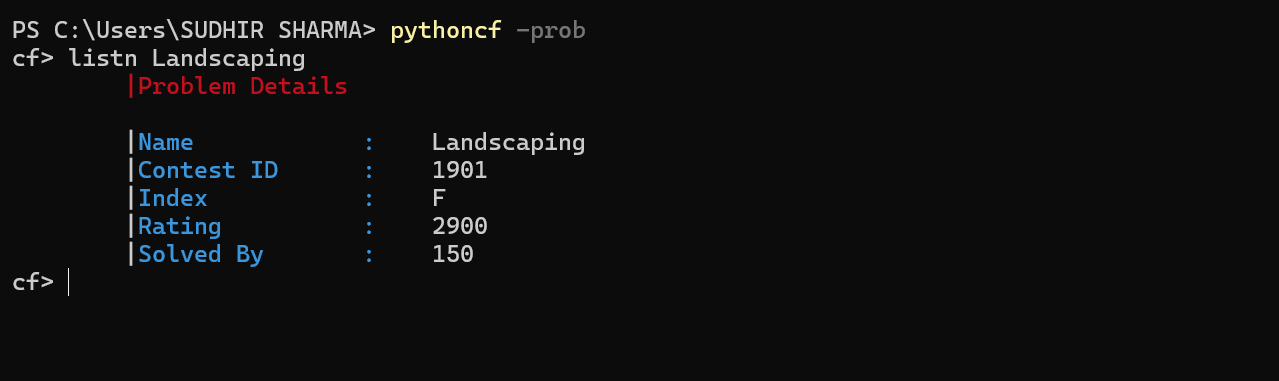Click the colon after Contest ID
This screenshot has height=381, width=1279.
pyautogui.click(x=369, y=171)
